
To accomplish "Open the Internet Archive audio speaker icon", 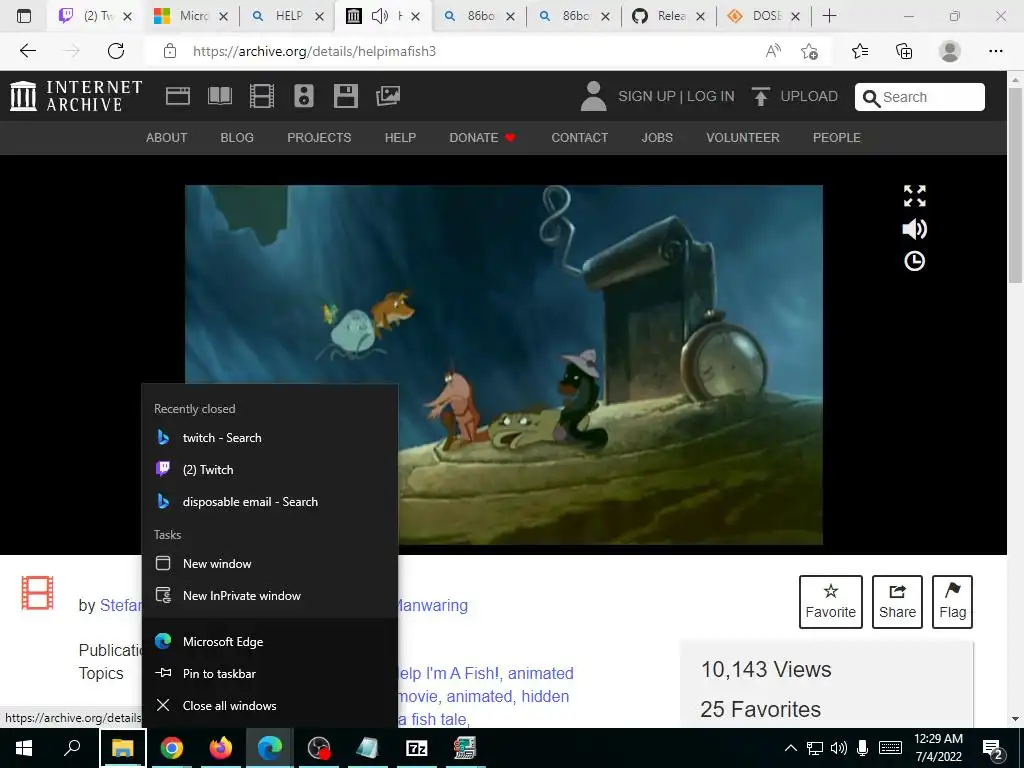I will (304, 96).
